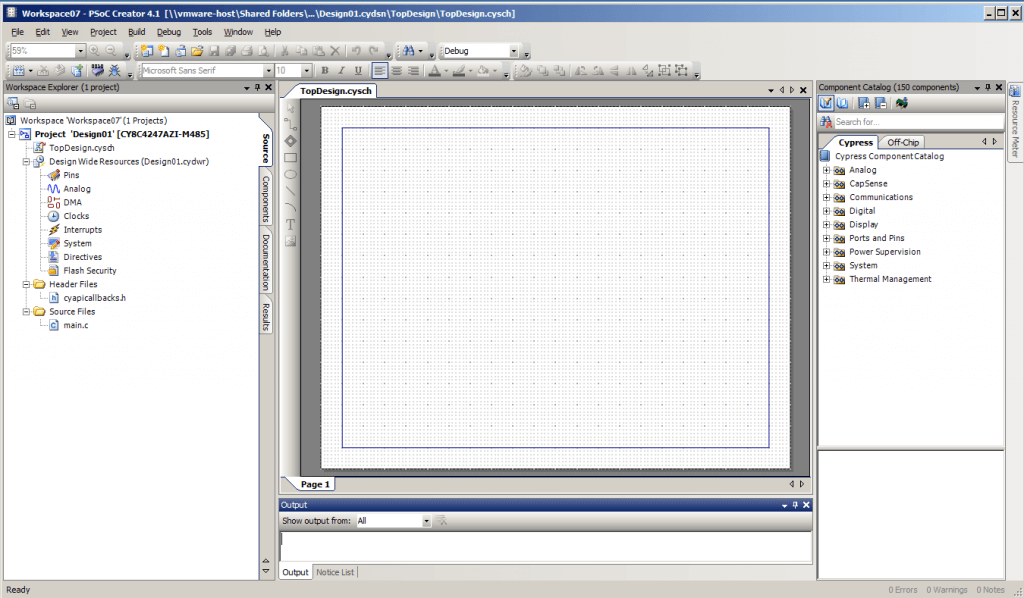
Task: Collapse the Design Wide Resources node
Action: (x=26, y=161)
